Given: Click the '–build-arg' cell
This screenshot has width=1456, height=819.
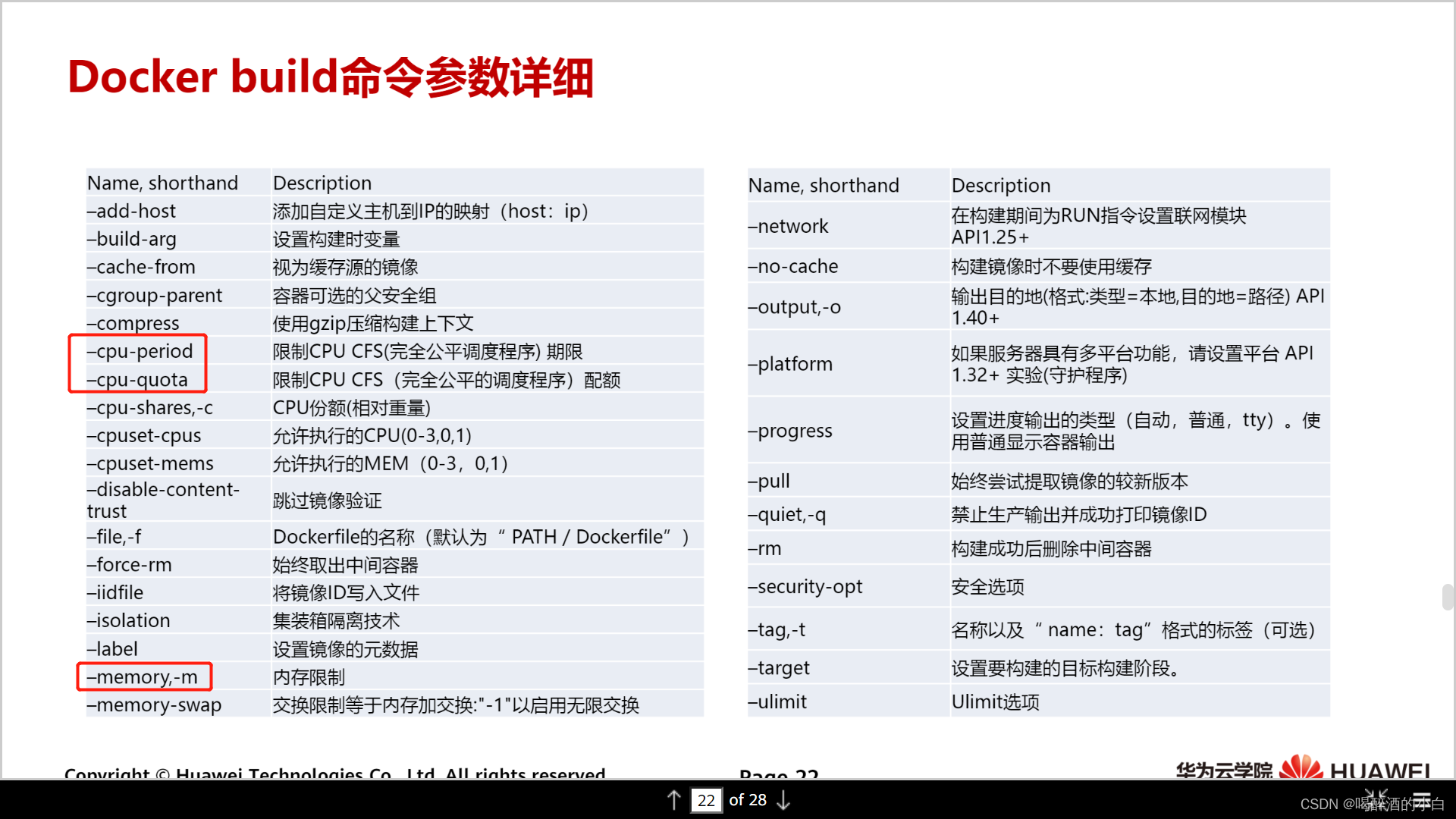Looking at the screenshot, I should tap(178, 239).
